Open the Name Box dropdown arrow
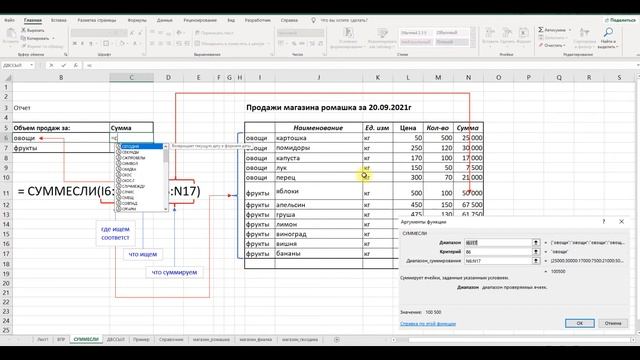Screen dimensions: 640x360 pyautogui.click(x=31, y=65)
